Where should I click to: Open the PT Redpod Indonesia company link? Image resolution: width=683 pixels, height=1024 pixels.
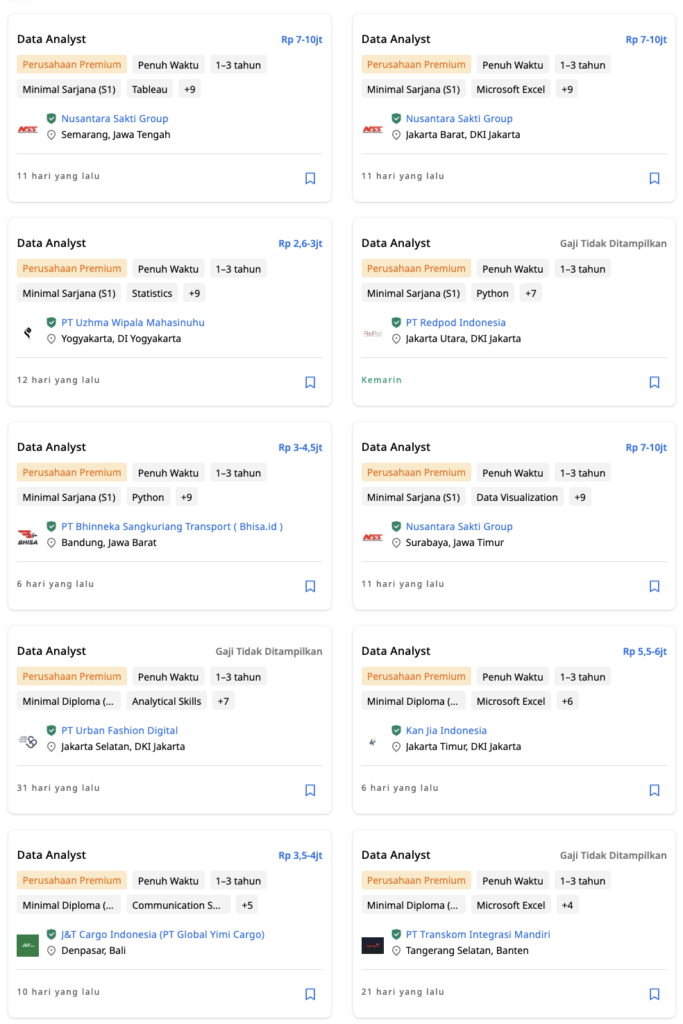(456, 323)
